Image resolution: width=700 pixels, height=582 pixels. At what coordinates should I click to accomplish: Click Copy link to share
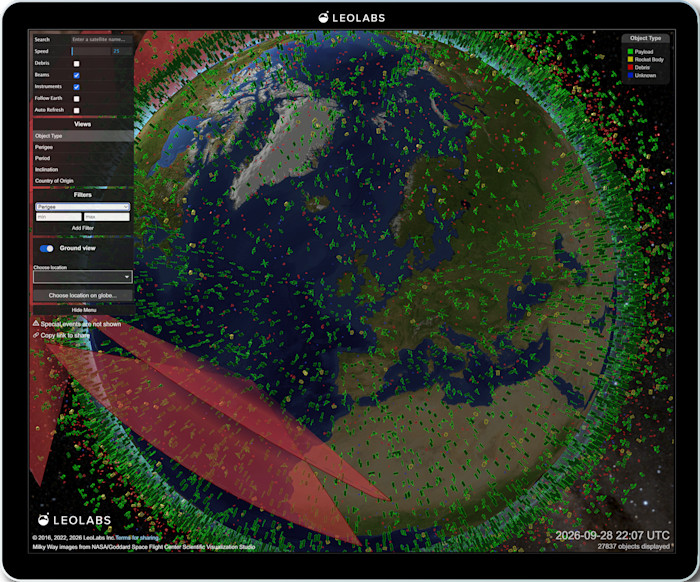(x=65, y=335)
